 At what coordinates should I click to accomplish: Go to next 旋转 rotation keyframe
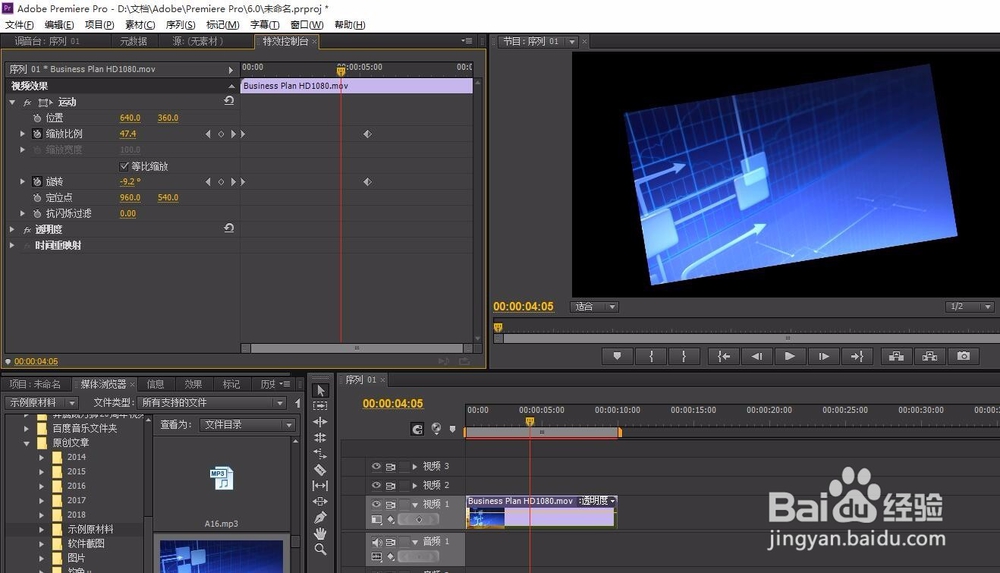point(233,182)
